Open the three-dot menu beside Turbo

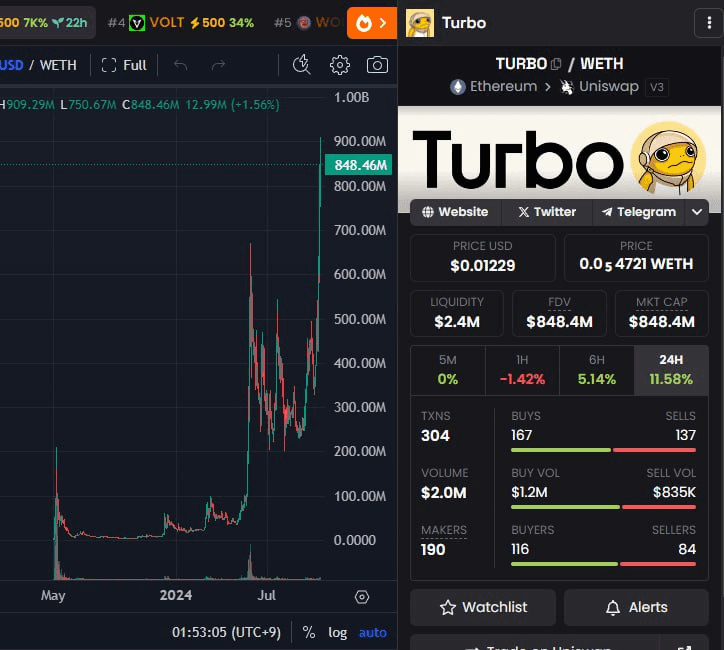[x=710, y=22]
